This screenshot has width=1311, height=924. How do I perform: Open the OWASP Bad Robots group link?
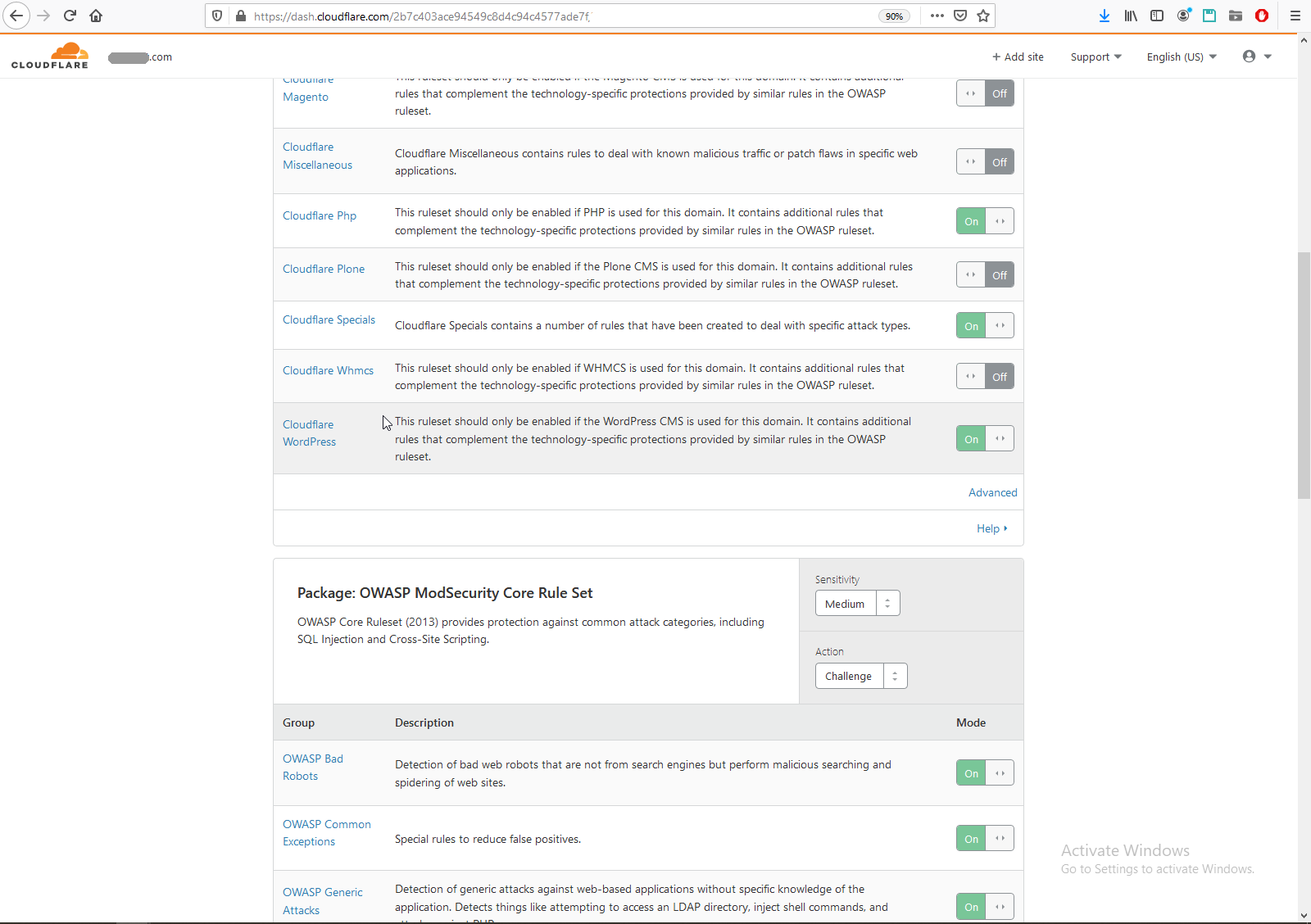coord(313,768)
